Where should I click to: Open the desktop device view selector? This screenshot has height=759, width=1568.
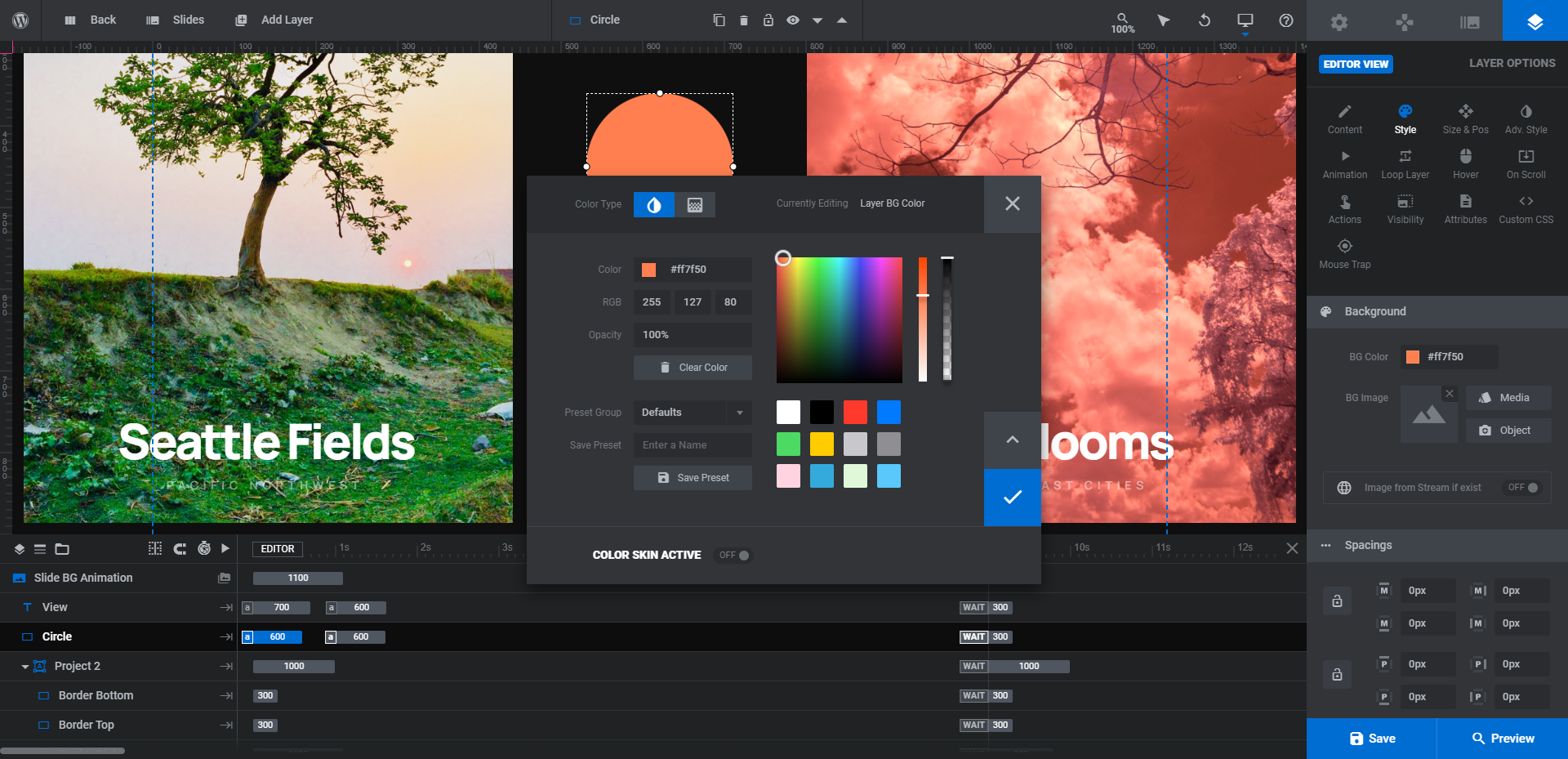pyautogui.click(x=1245, y=21)
